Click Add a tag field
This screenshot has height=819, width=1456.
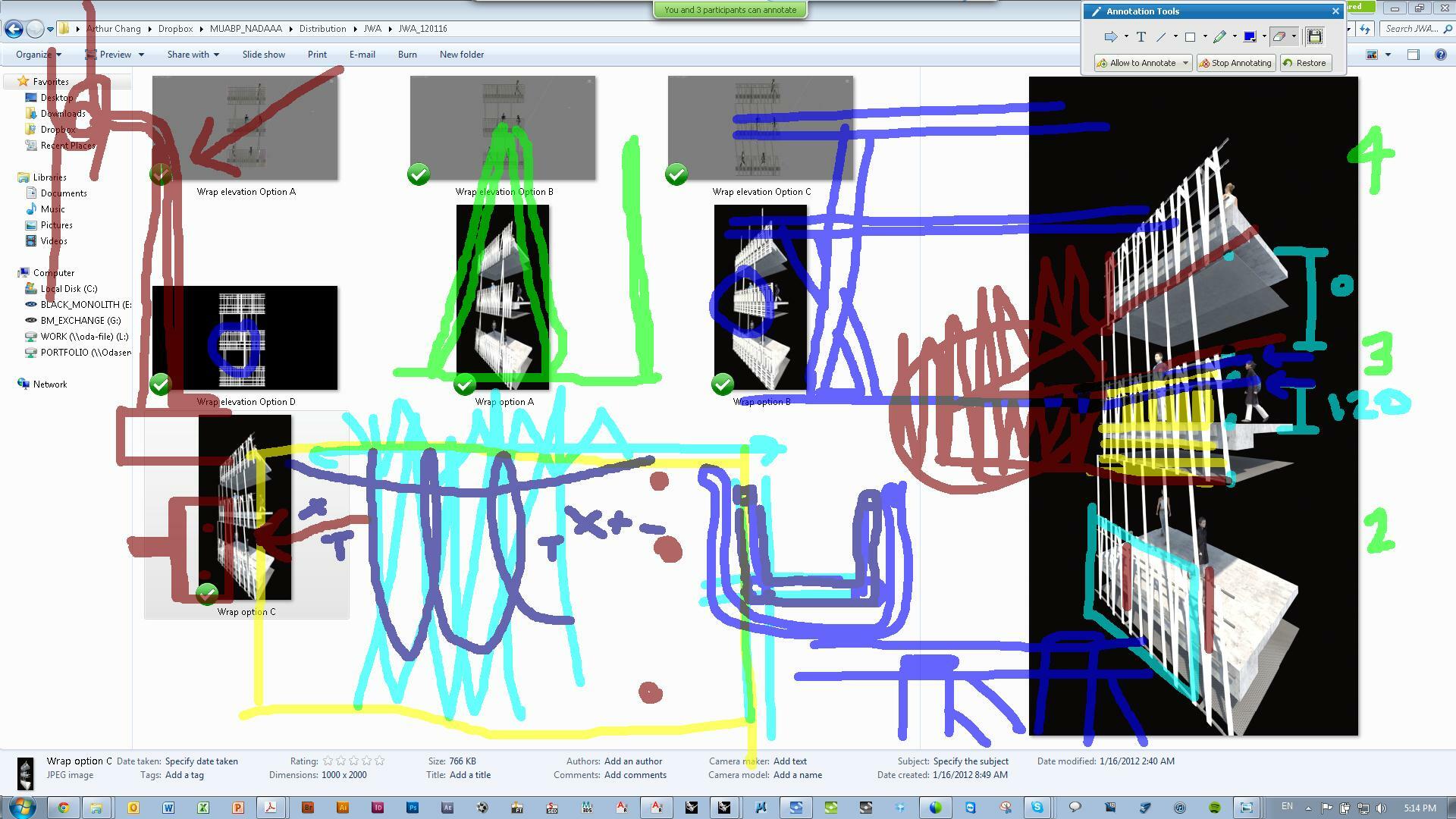(184, 775)
